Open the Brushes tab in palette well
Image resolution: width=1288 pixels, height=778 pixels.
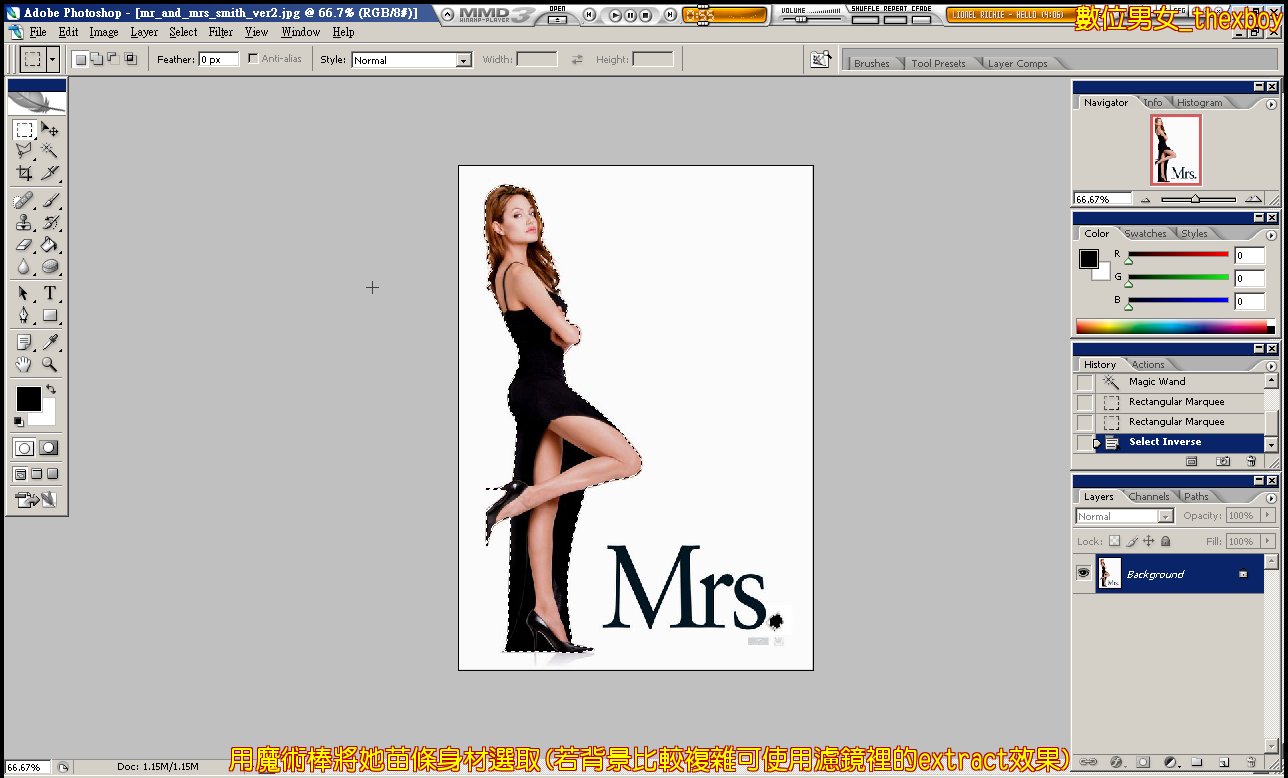[871, 63]
